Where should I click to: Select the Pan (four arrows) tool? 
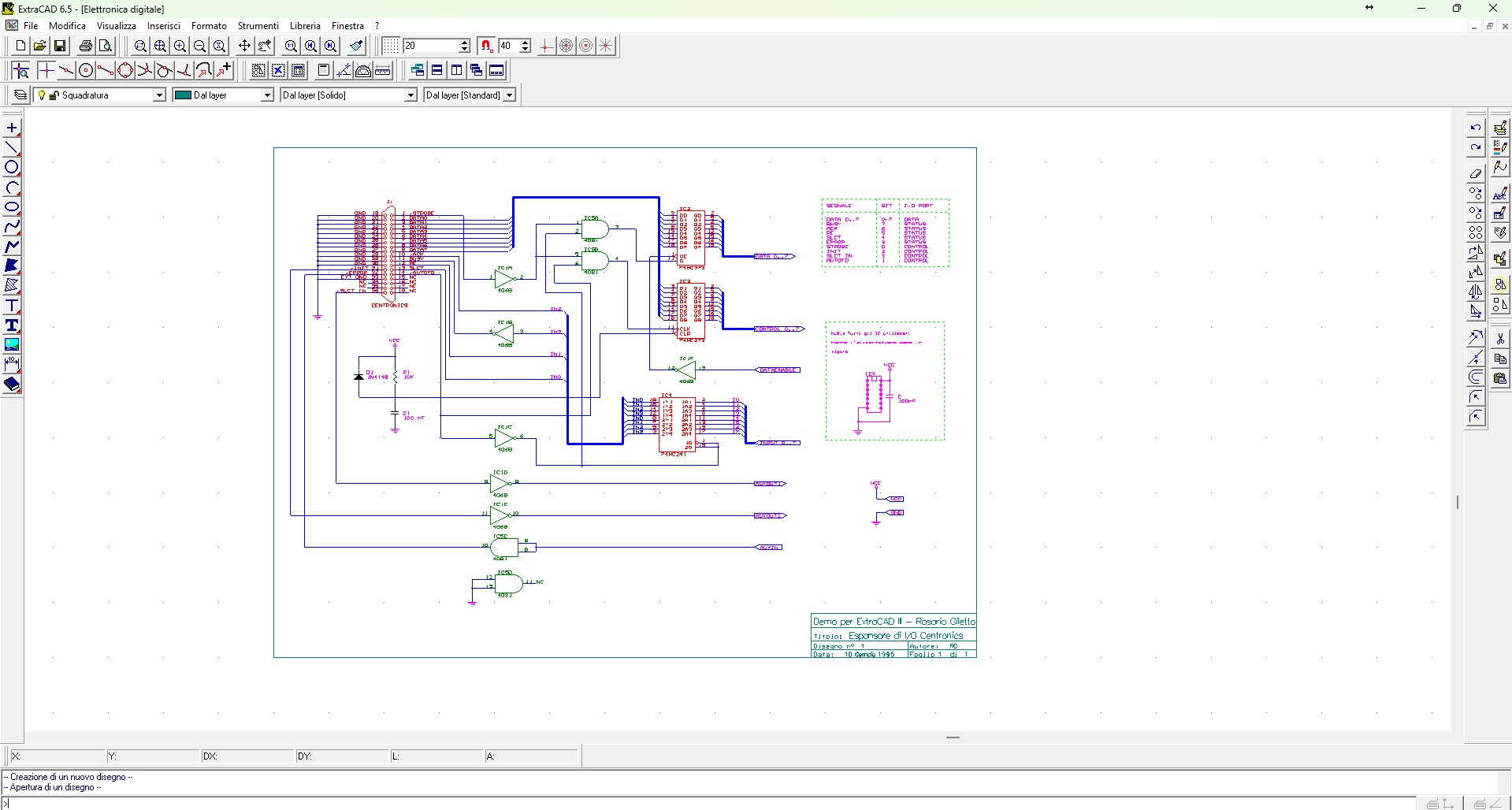[244, 46]
